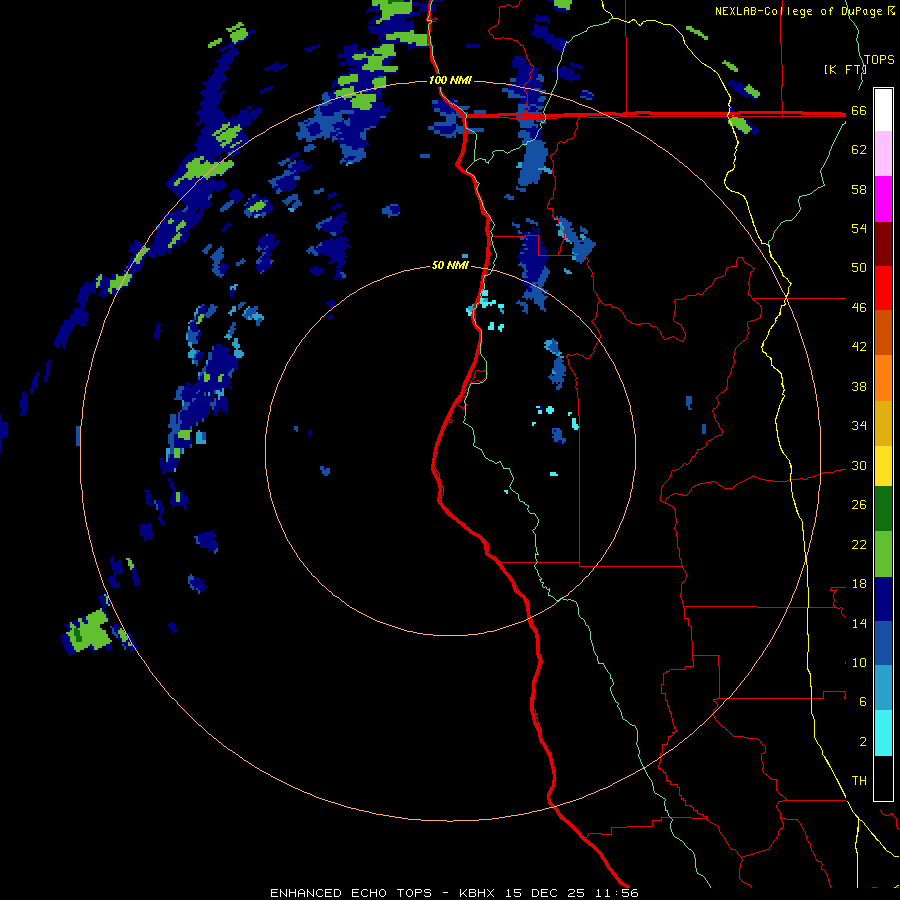900x900 pixels.
Task: Click the "TH" legend label
Action: (x=859, y=780)
